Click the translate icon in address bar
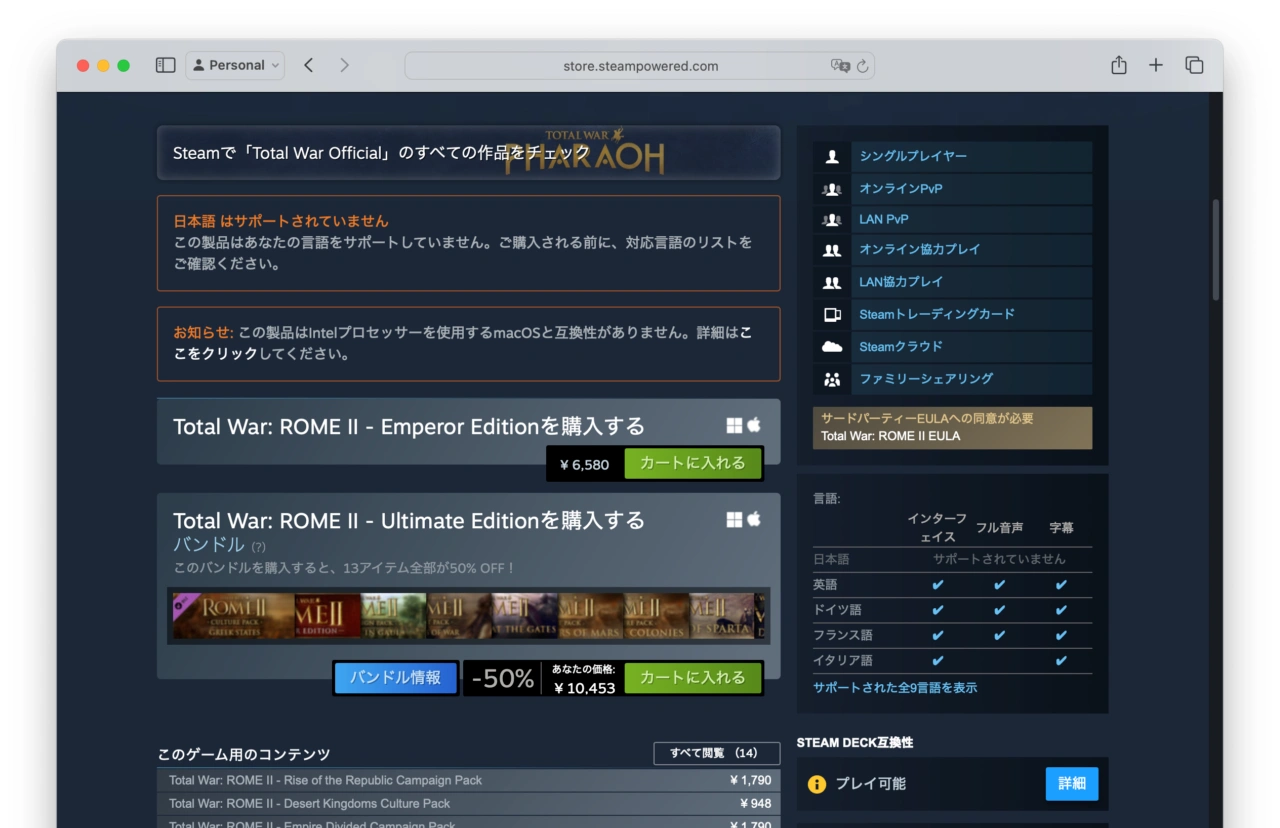This screenshot has height=828, width=1280. click(840, 66)
